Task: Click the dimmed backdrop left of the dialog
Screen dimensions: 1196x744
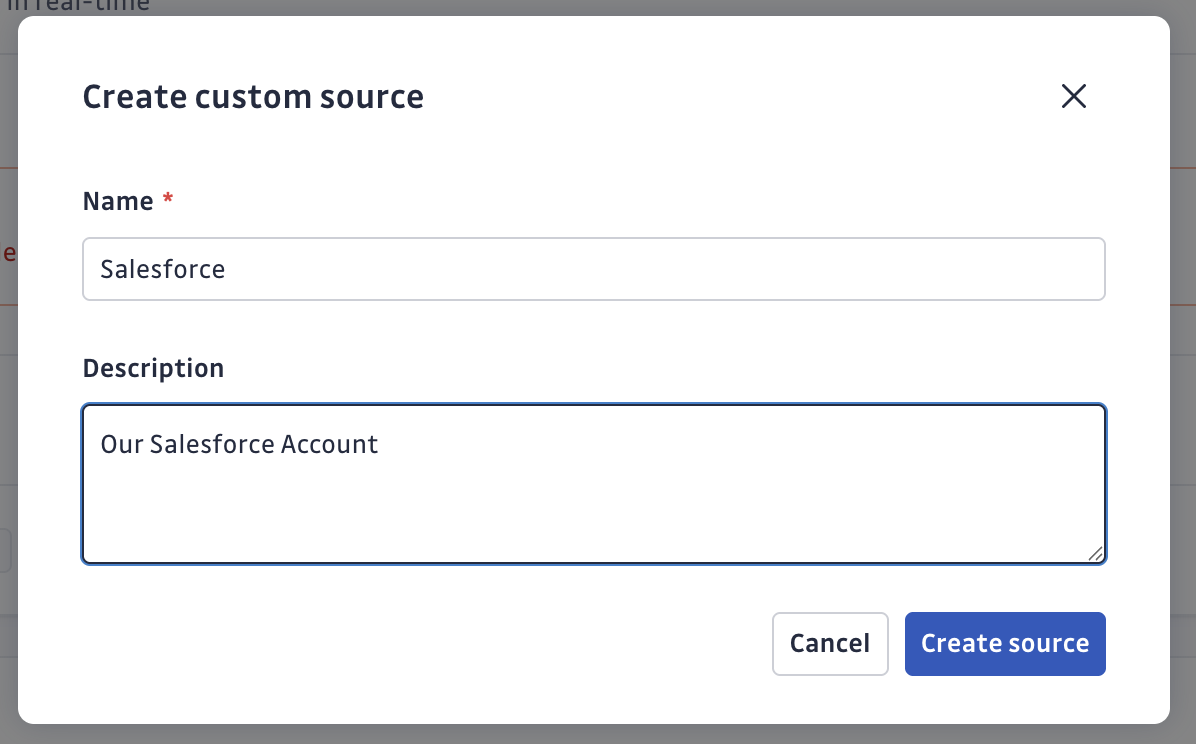Action: 8,400
